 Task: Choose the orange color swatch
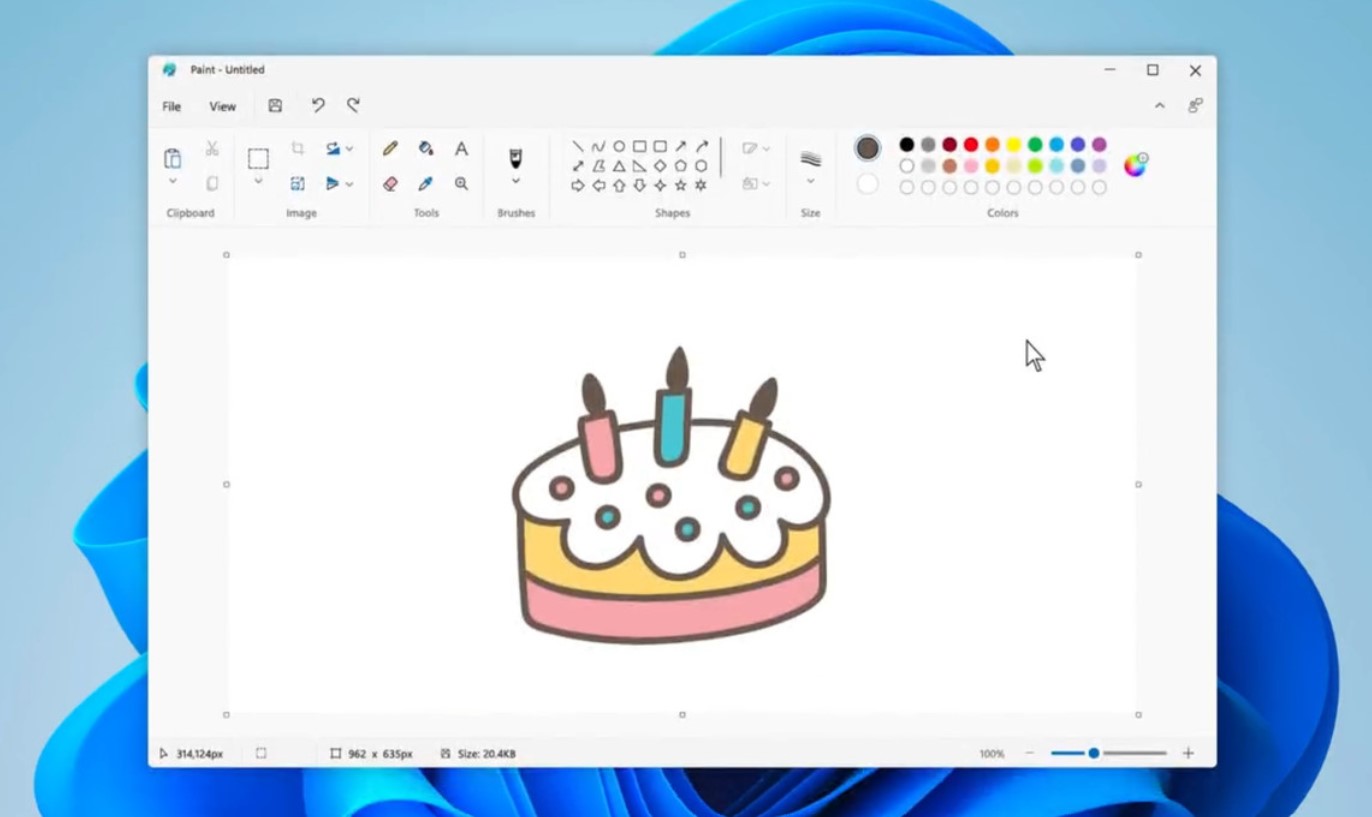(992, 145)
